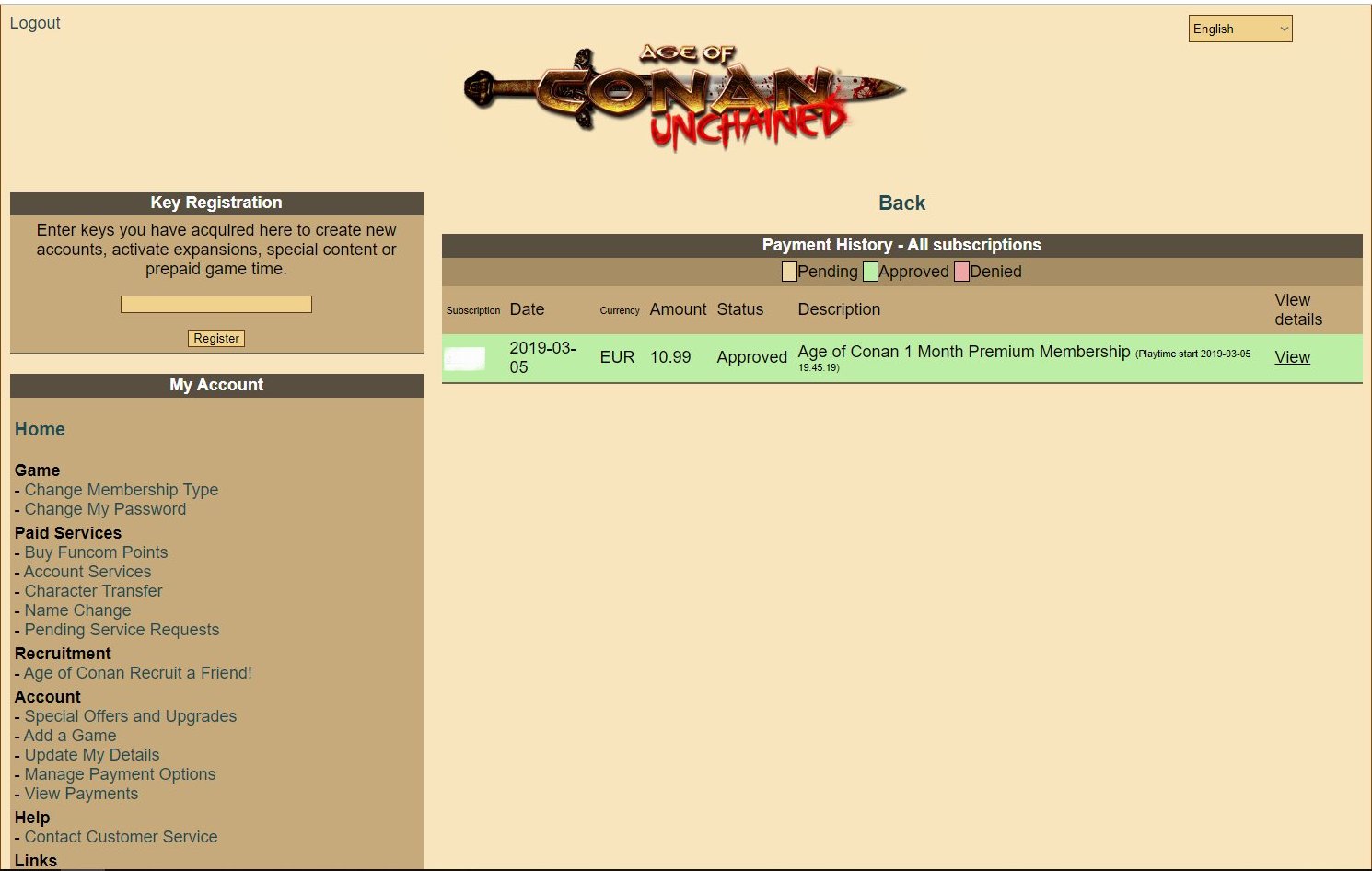Open the Home link in My Account
The width and height of the screenshot is (1372, 871).
tap(40, 429)
